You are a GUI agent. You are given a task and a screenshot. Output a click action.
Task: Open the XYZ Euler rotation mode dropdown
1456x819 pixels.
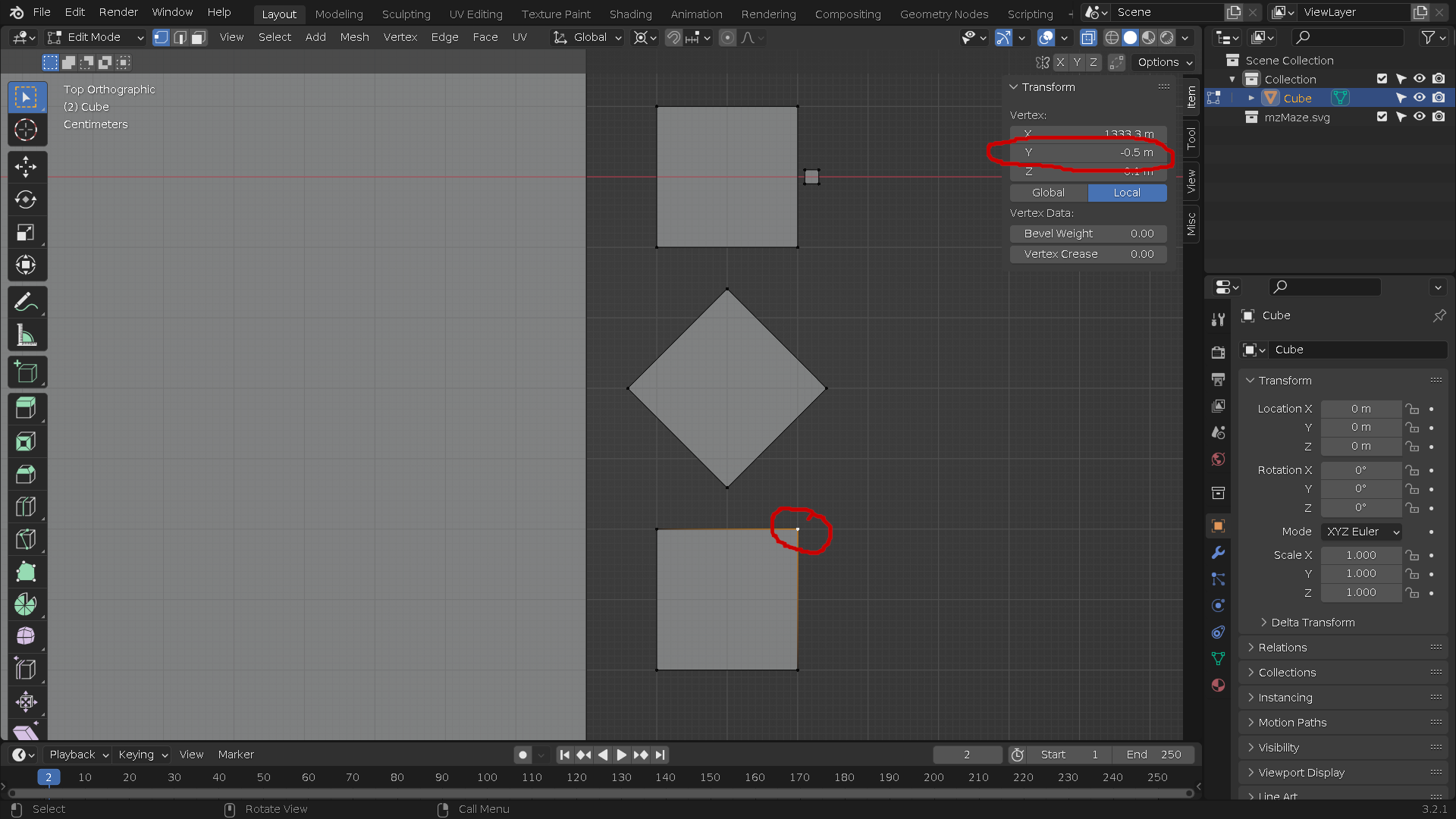(x=1360, y=532)
